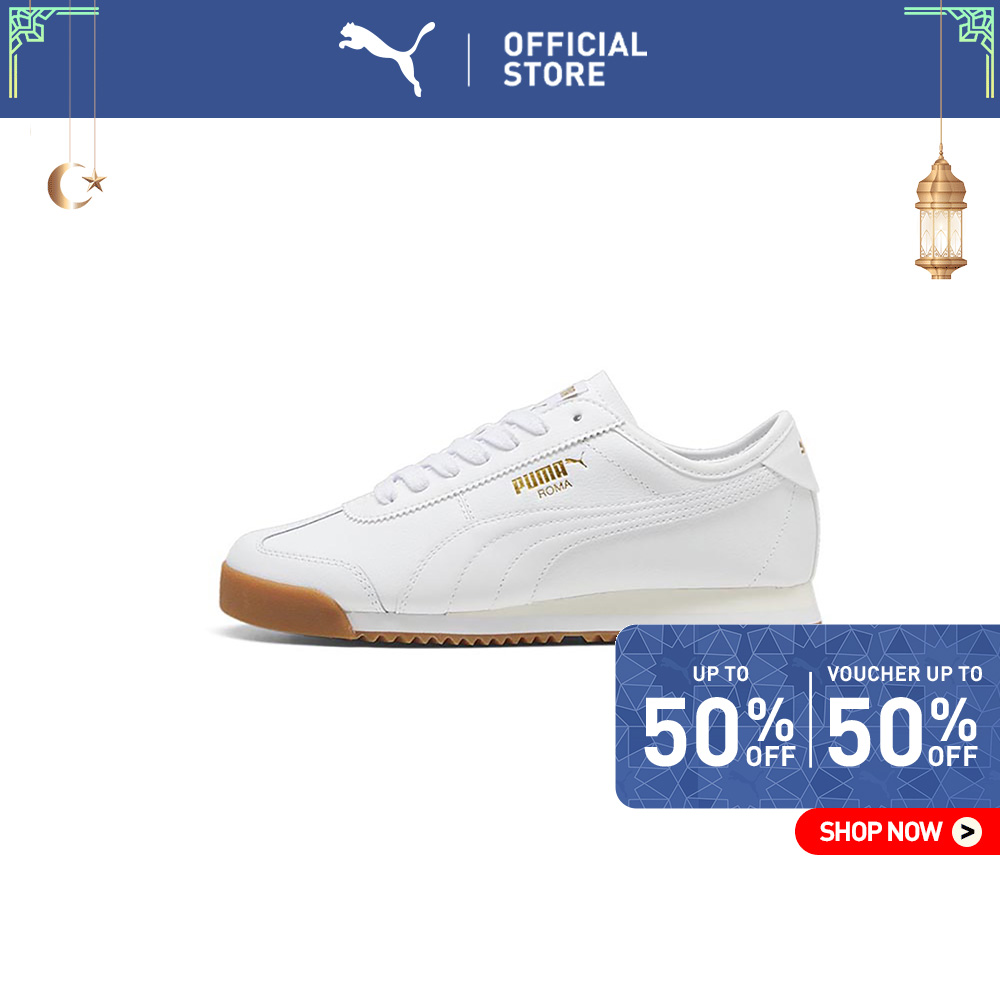This screenshot has height=1000, width=1000.
Task: Click the red Shop Now button
Action: click(x=897, y=832)
